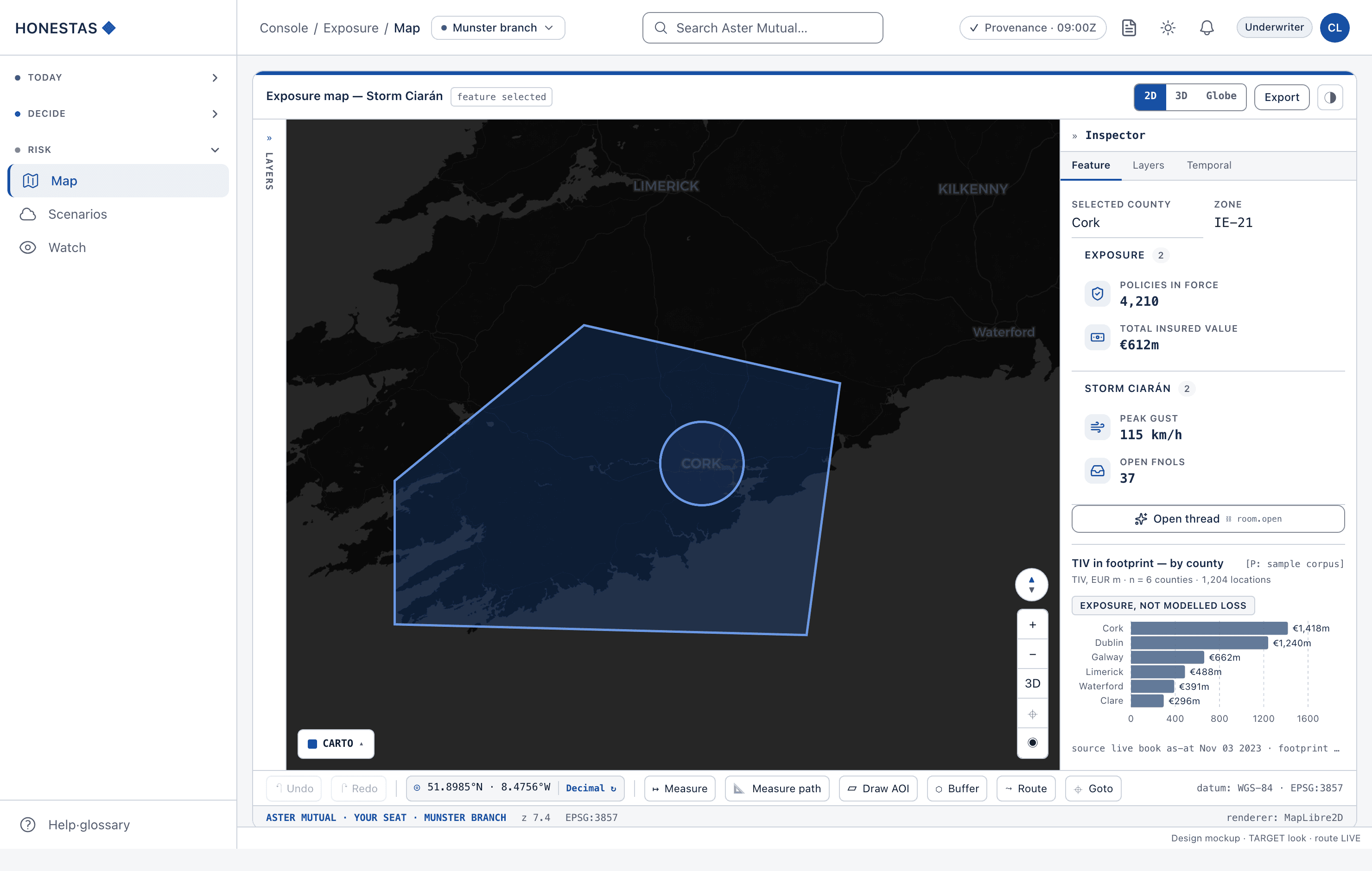Click the Waterford bar in TIV chart
Screen dimensions: 1372x871
tap(1152, 687)
